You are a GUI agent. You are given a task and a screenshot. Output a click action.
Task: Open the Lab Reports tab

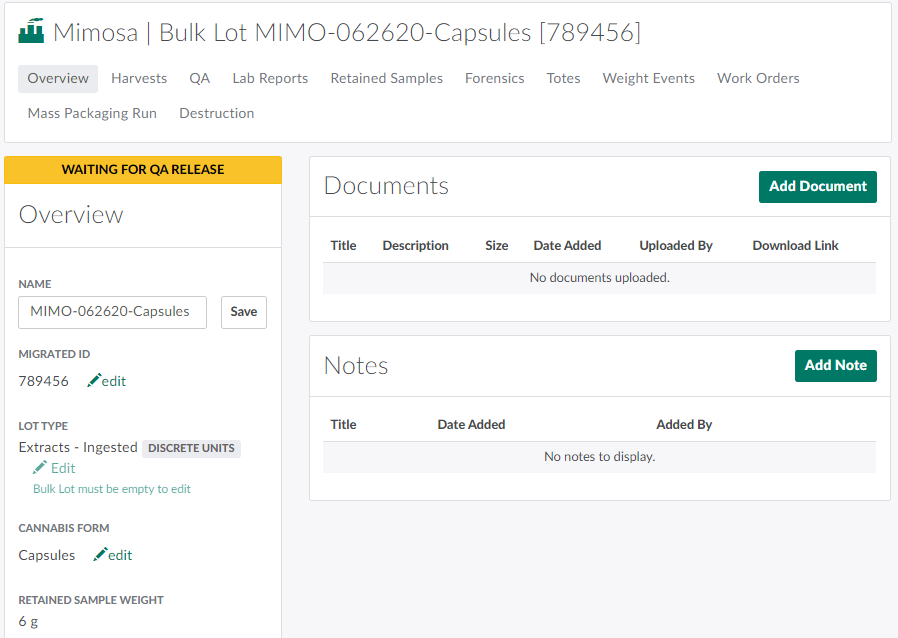(x=270, y=78)
